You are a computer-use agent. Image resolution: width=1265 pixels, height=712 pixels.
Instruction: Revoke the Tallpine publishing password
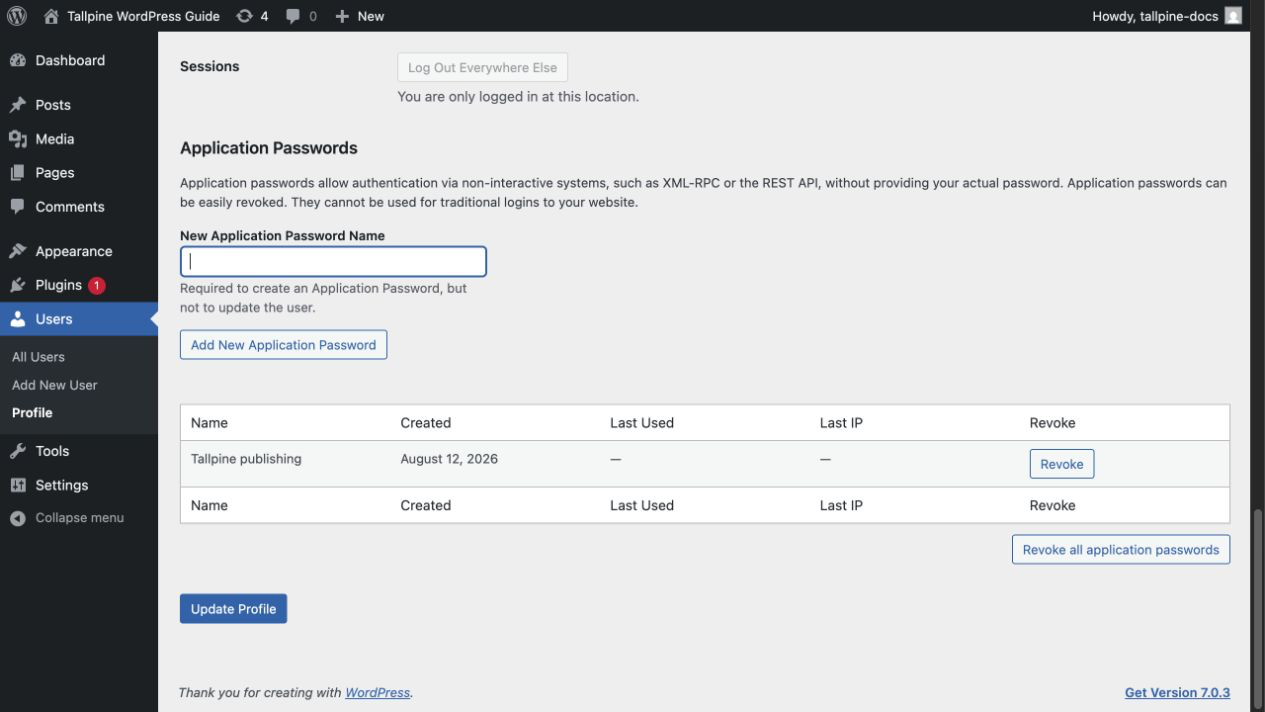click(1062, 464)
